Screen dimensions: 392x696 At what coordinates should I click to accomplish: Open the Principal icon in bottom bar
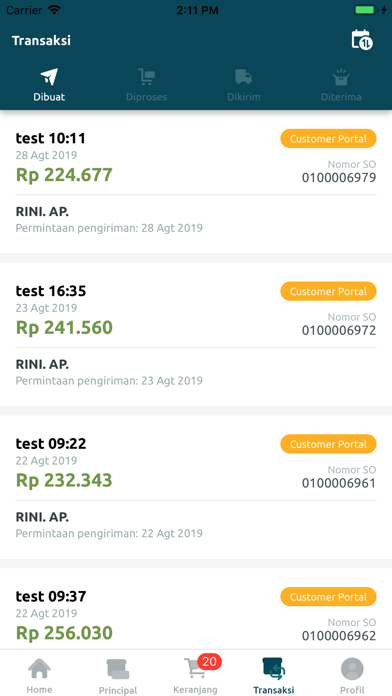click(x=118, y=669)
